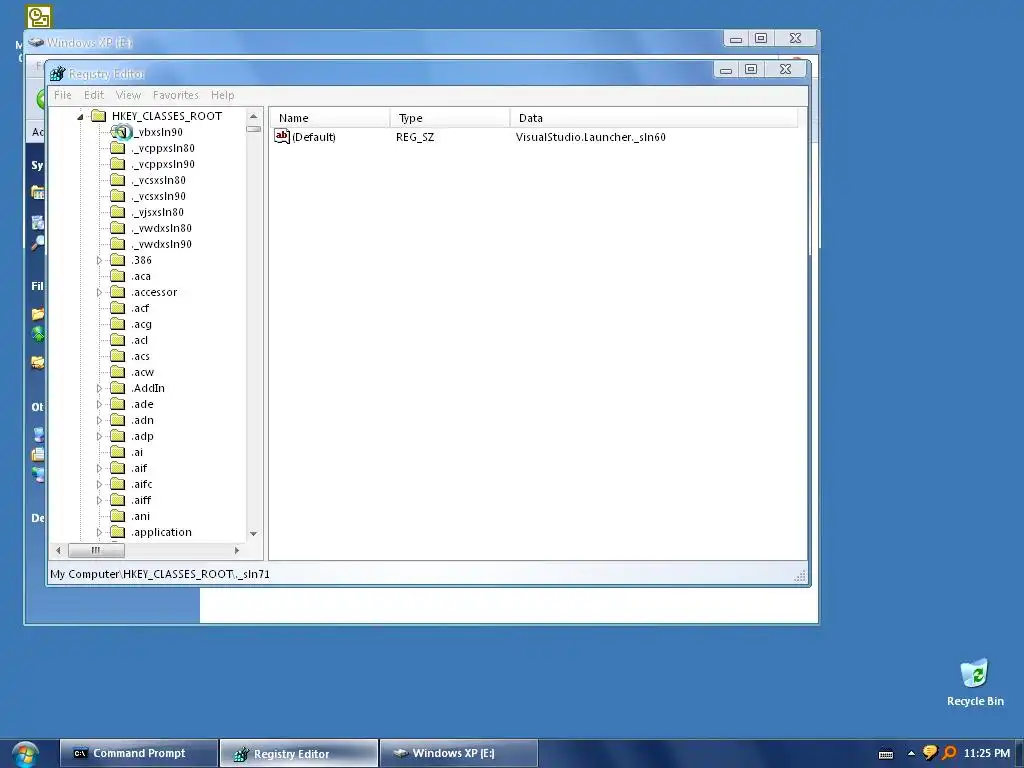Expand the .386 key

[99, 260]
